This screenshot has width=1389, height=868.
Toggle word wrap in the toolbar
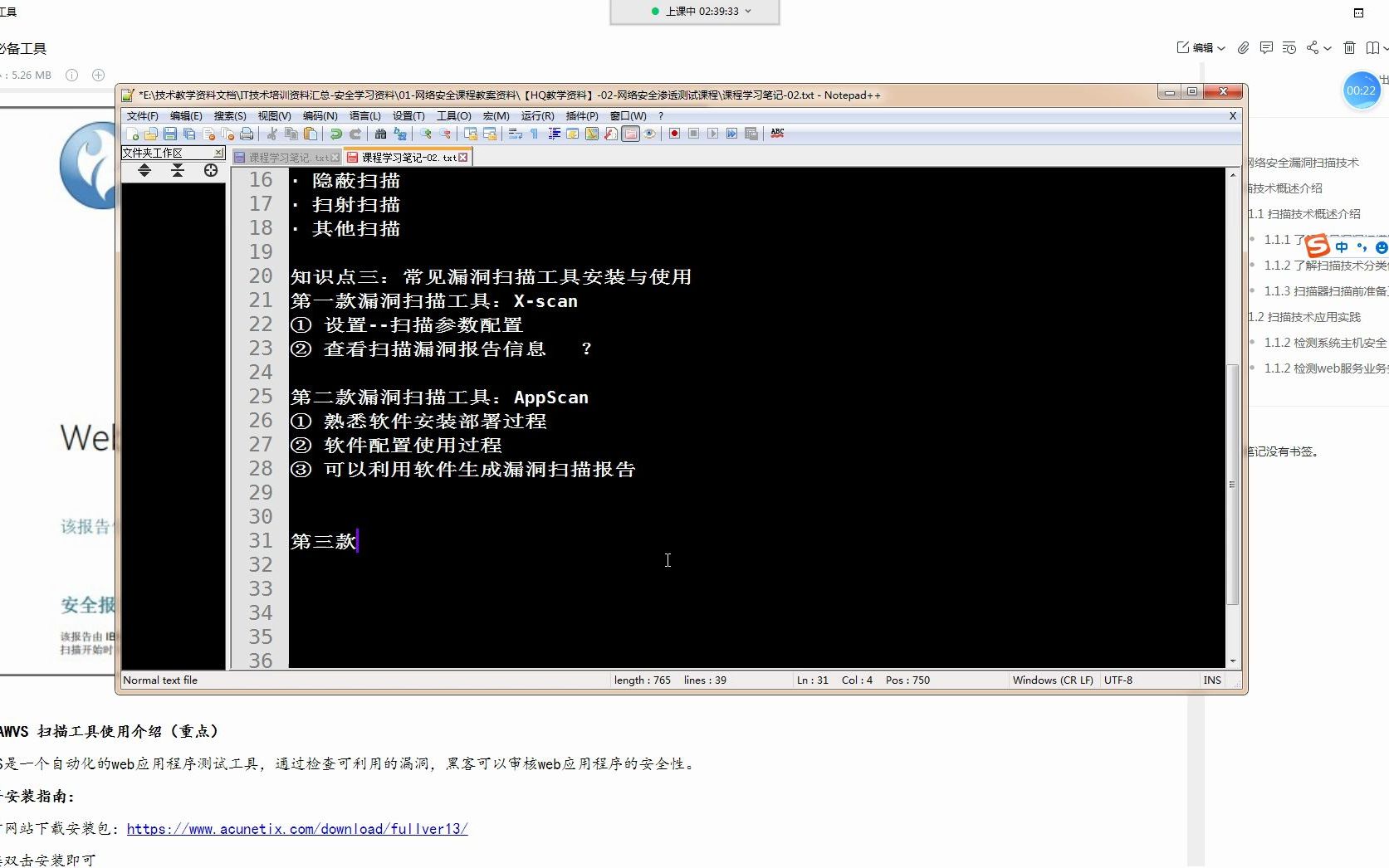click(x=513, y=134)
